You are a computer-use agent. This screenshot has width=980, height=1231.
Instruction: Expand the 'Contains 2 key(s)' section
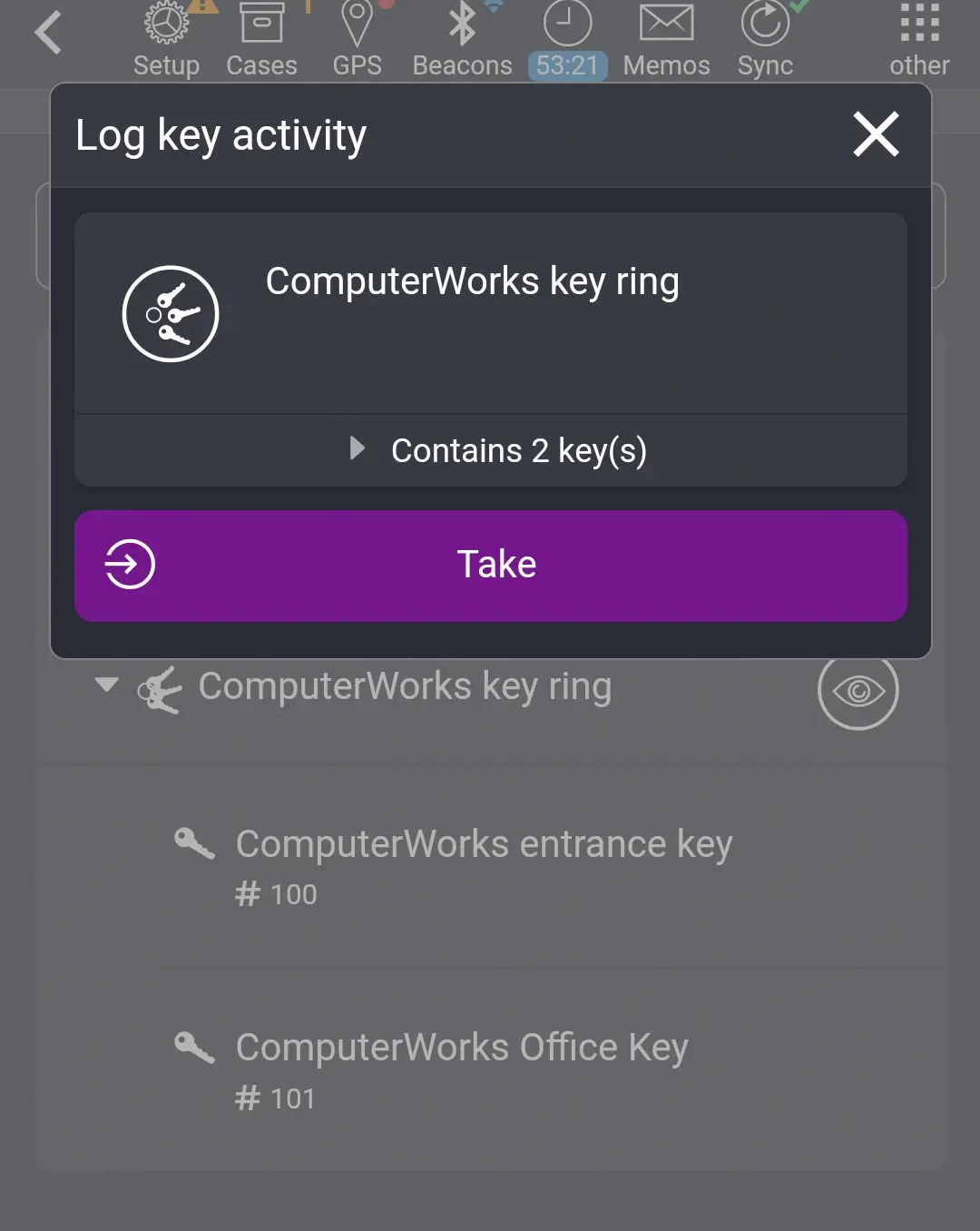[x=519, y=449]
